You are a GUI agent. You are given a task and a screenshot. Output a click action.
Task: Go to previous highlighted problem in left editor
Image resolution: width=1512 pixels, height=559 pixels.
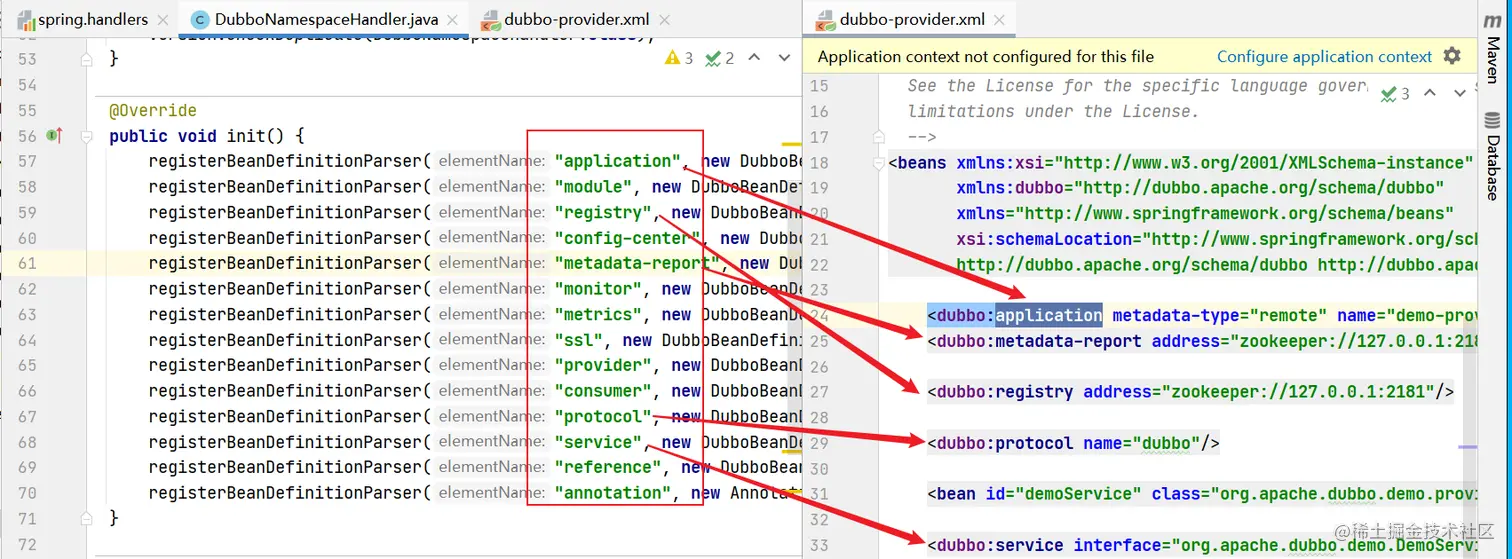754,59
